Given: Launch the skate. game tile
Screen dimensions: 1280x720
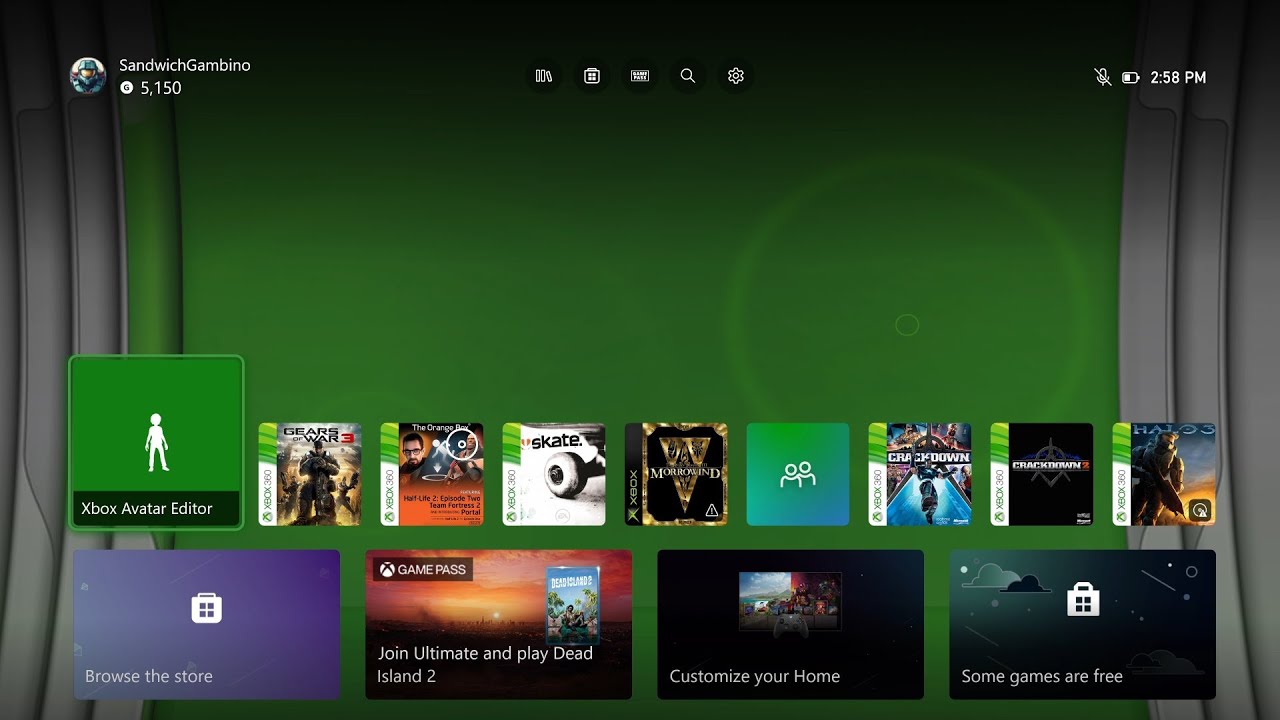Looking at the screenshot, I should [554, 474].
